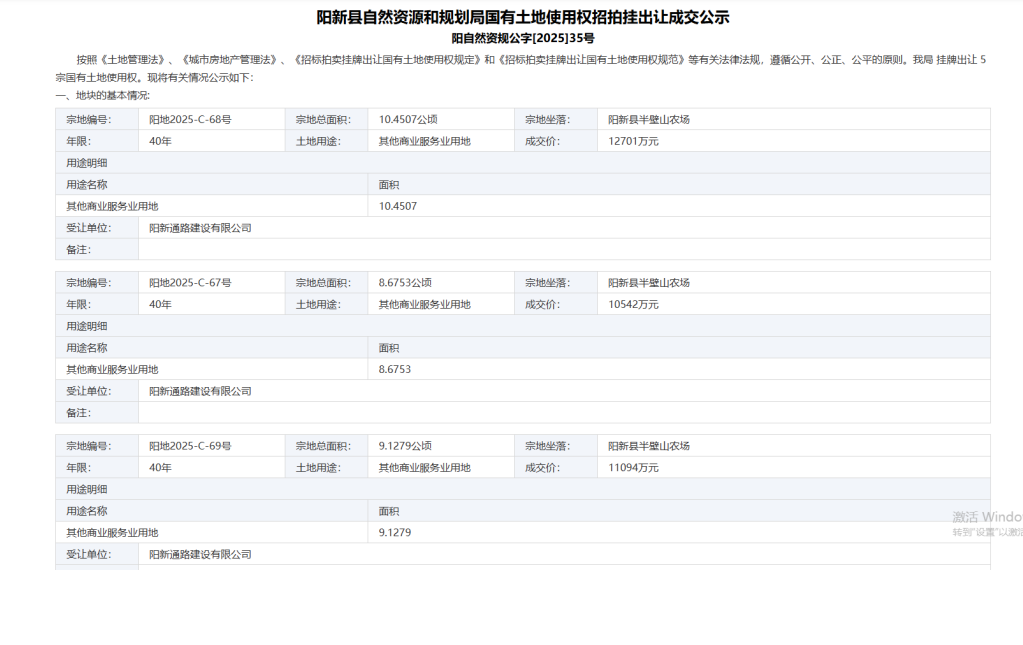Click total area value 9.1279公顷

[403, 446]
